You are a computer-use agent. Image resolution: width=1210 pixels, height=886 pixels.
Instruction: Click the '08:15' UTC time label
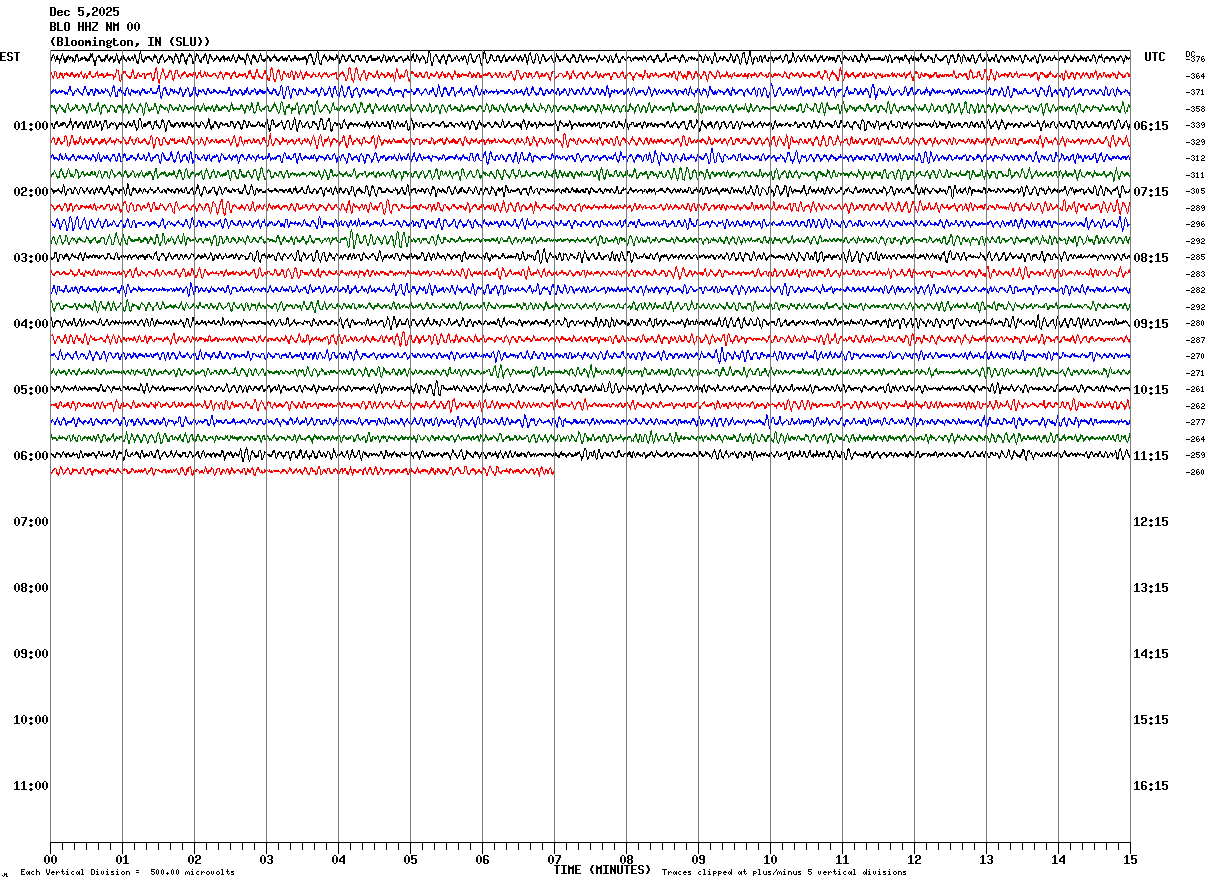pos(1151,258)
